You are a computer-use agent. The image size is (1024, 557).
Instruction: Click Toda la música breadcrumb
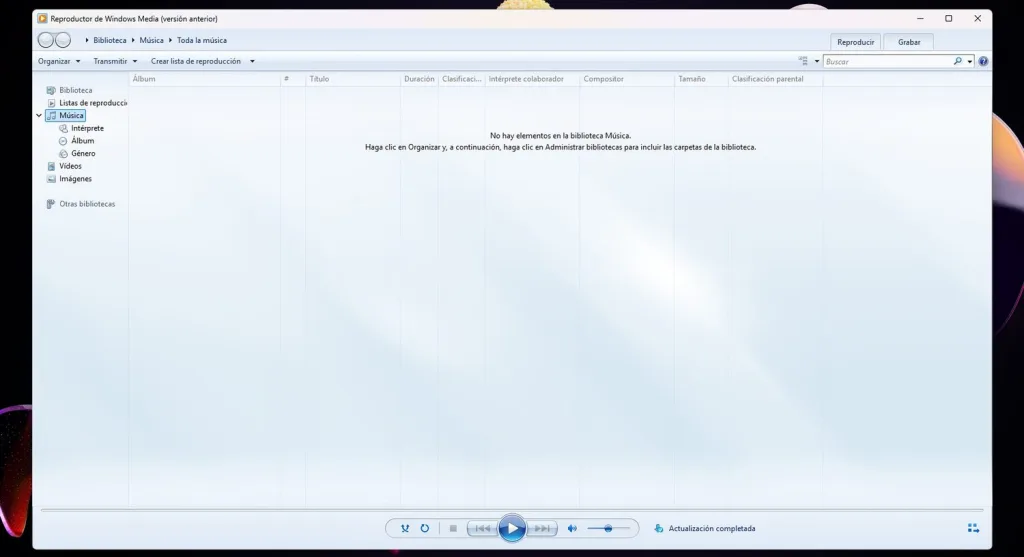(x=202, y=40)
